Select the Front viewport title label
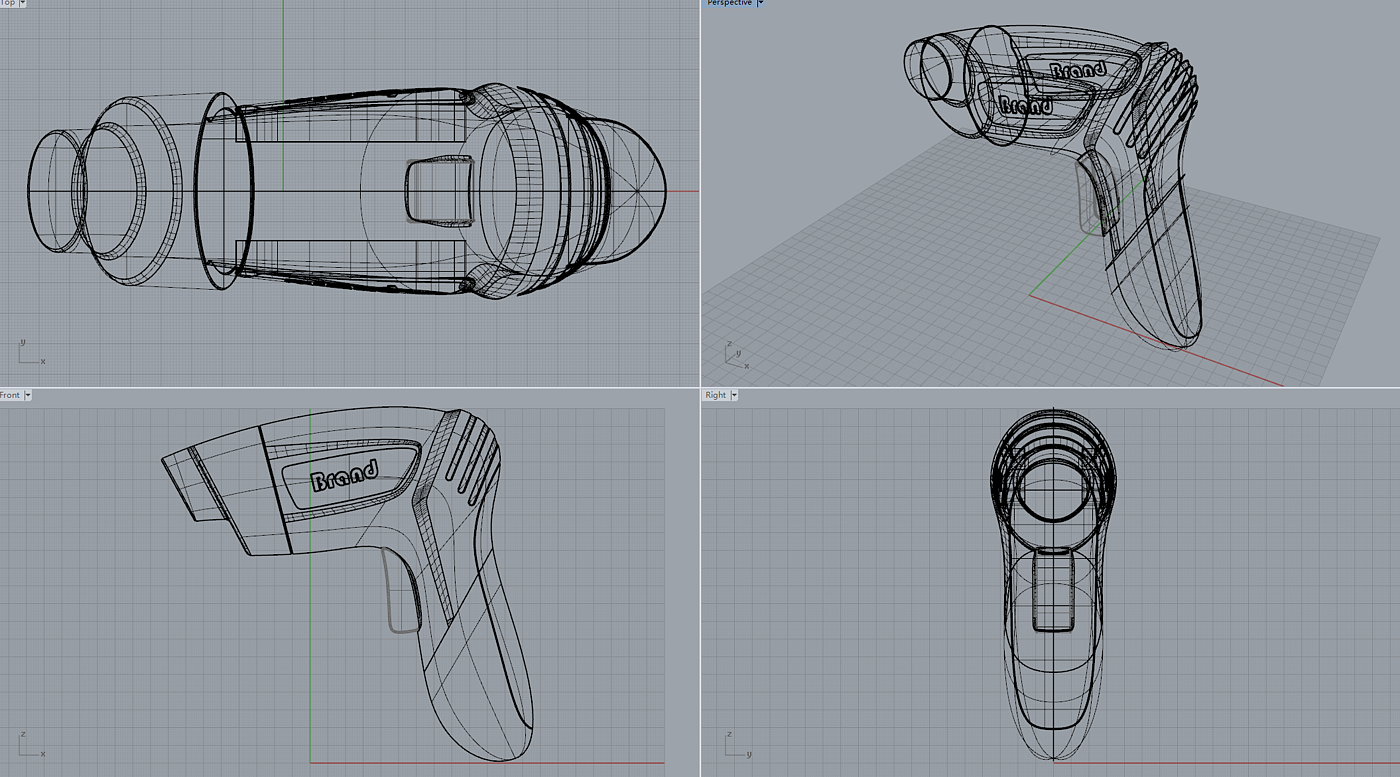 (x=10, y=395)
